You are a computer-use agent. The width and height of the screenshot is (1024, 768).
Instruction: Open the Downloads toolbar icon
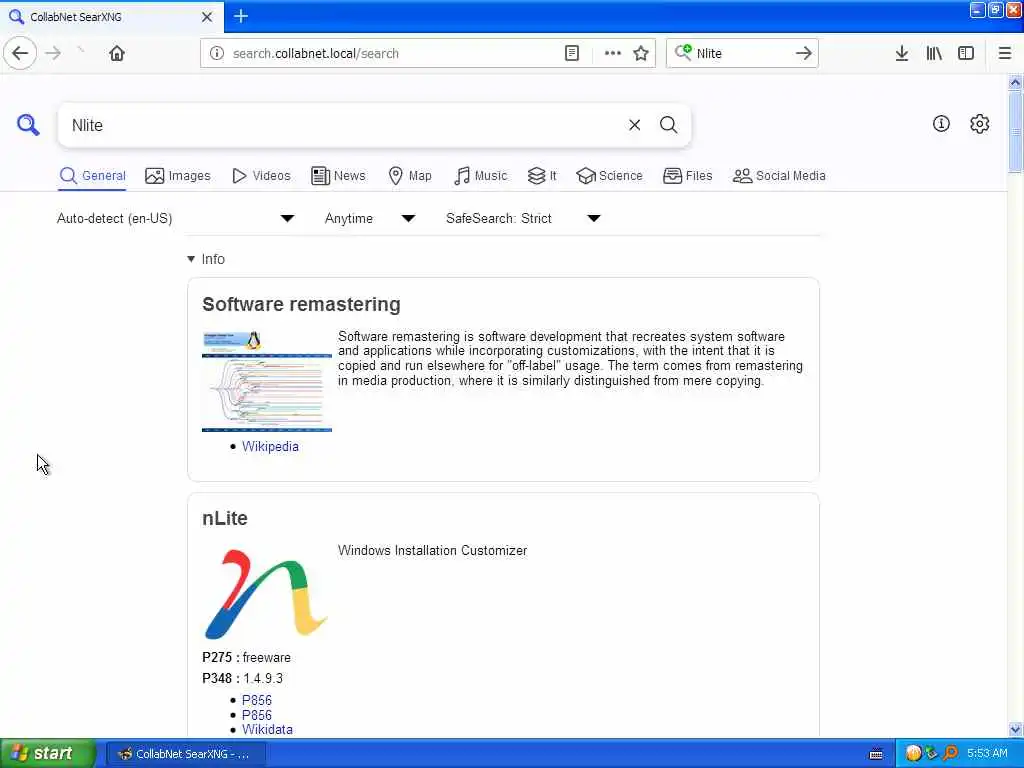pos(902,54)
